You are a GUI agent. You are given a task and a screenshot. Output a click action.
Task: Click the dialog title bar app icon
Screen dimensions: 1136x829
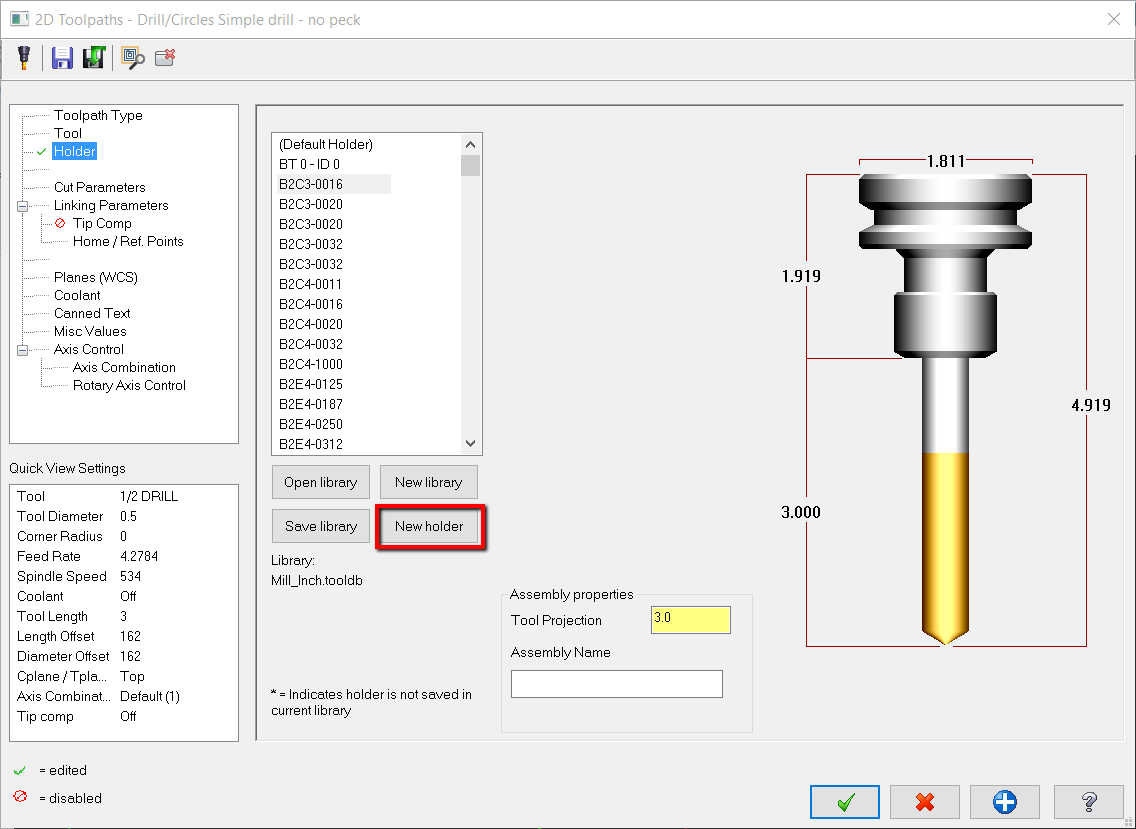tap(20, 19)
